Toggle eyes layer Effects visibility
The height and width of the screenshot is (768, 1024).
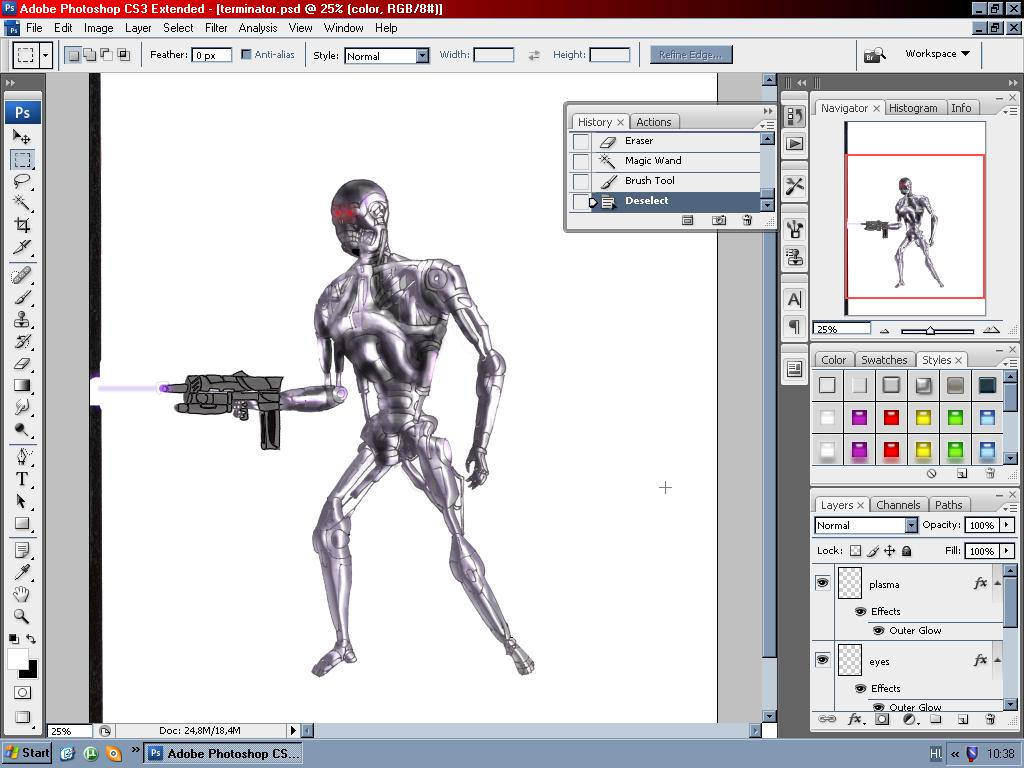pos(861,689)
